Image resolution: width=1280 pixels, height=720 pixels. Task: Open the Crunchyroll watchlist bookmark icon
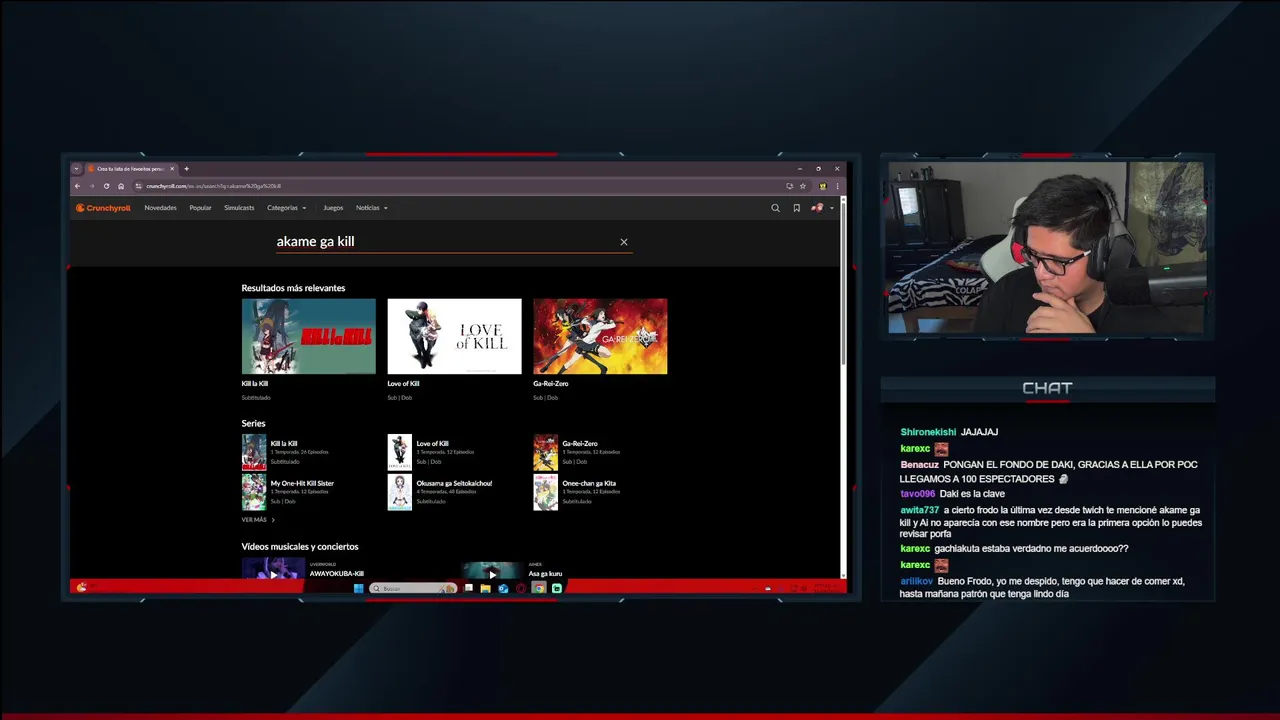click(x=796, y=208)
